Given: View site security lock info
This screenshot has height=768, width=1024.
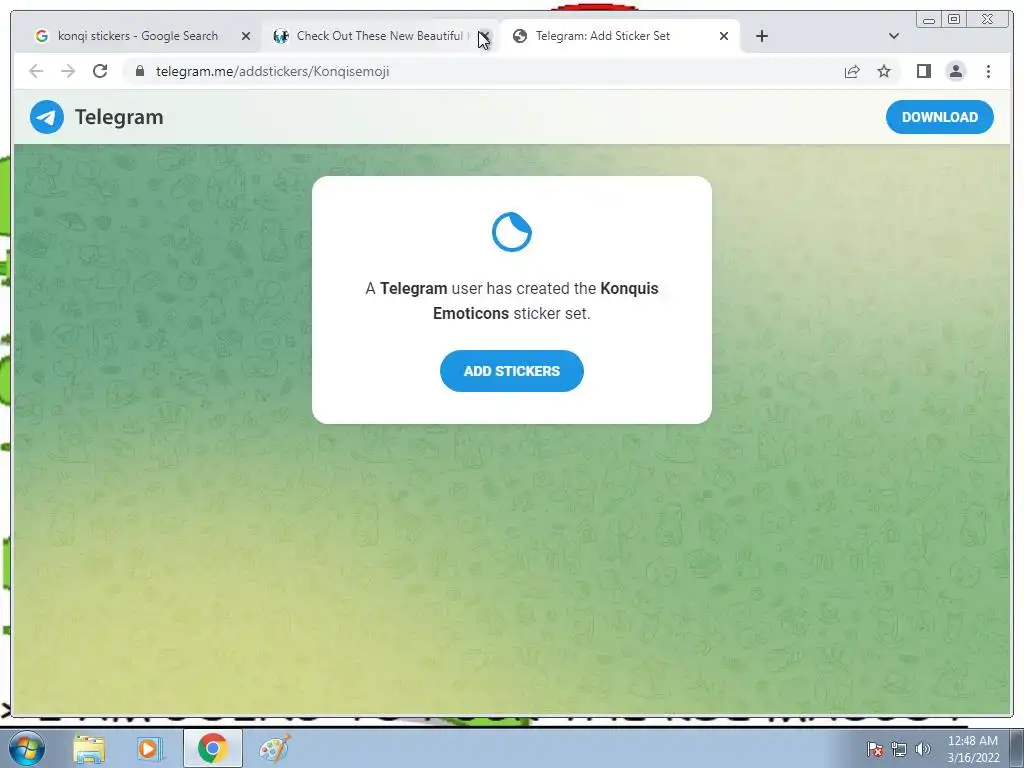Looking at the screenshot, I should [139, 71].
